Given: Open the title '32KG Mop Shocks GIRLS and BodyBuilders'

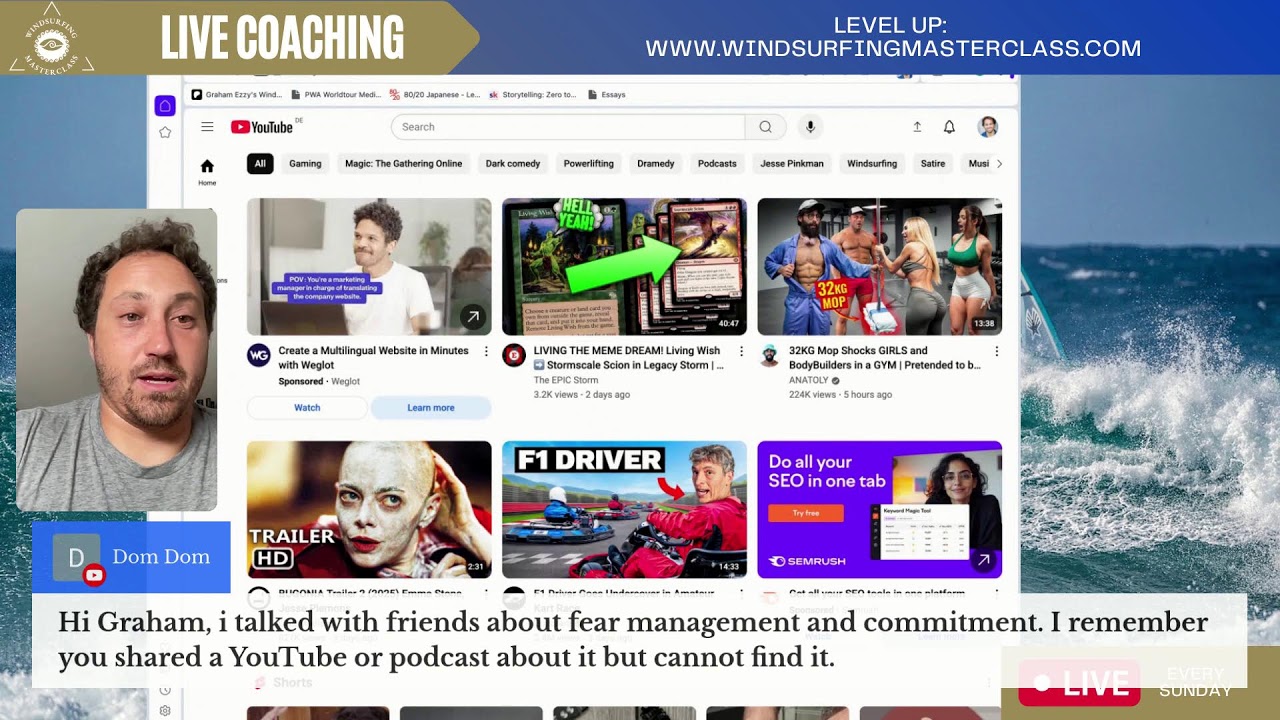Looking at the screenshot, I should [x=885, y=358].
